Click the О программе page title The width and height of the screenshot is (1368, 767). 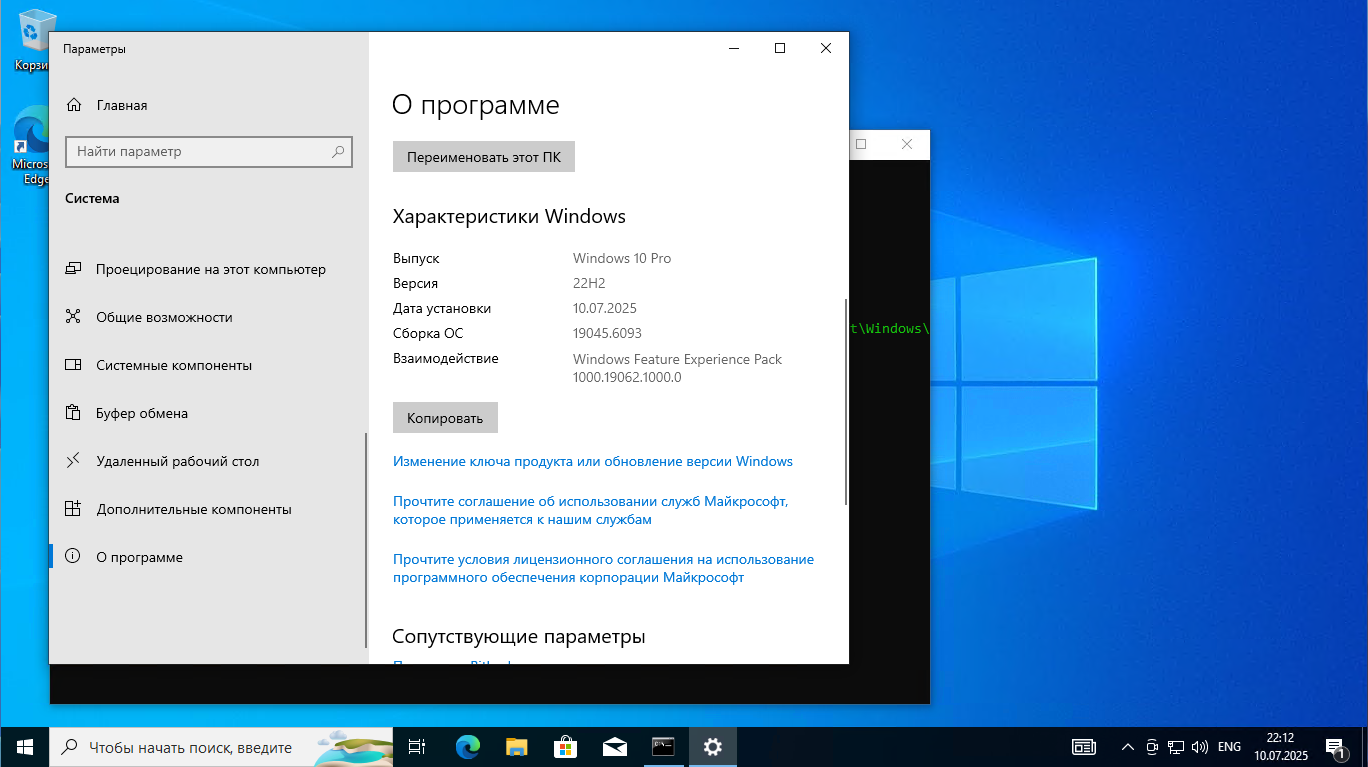click(476, 105)
